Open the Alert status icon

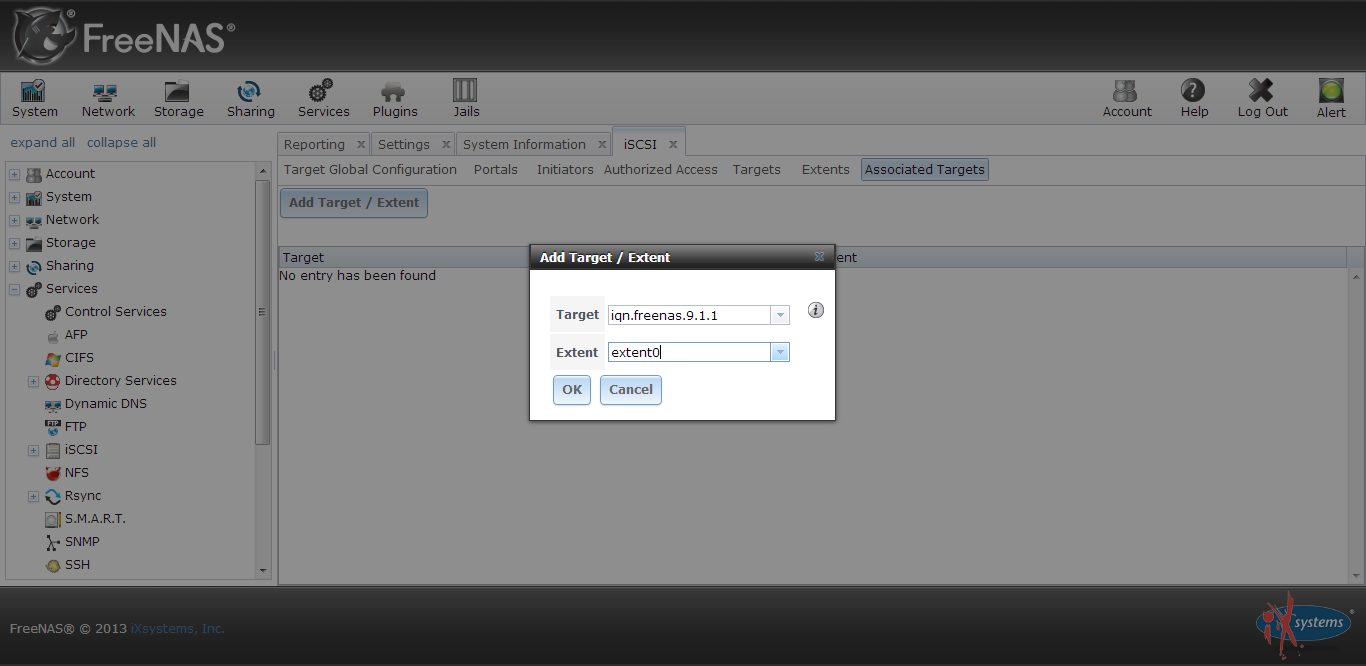[x=1331, y=99]
